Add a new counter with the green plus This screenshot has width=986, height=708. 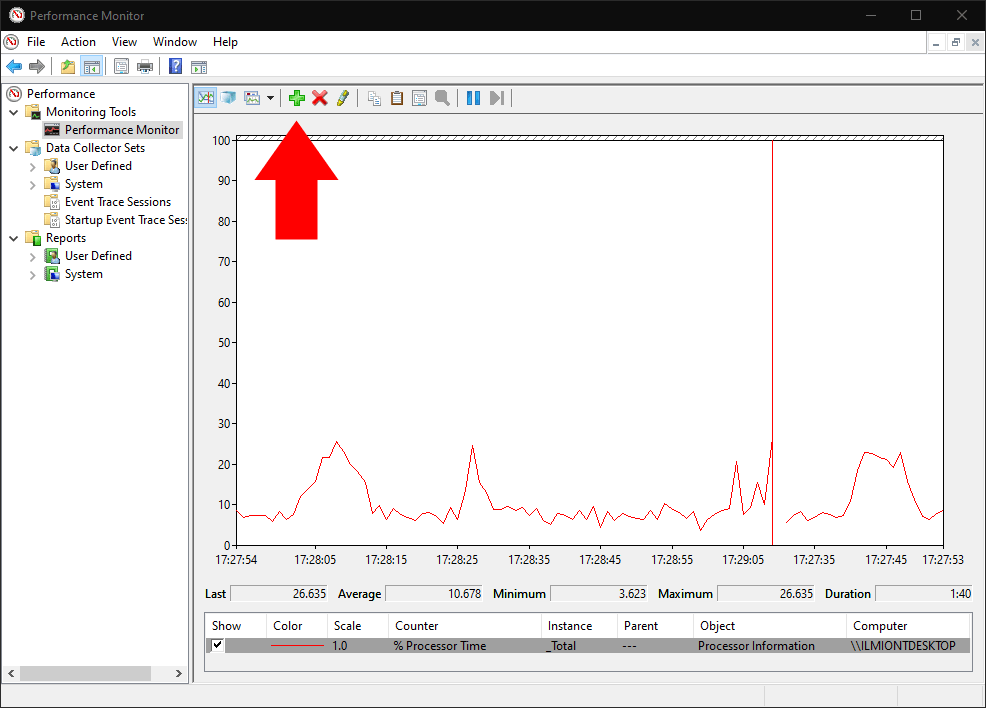(x=296, y=97)
